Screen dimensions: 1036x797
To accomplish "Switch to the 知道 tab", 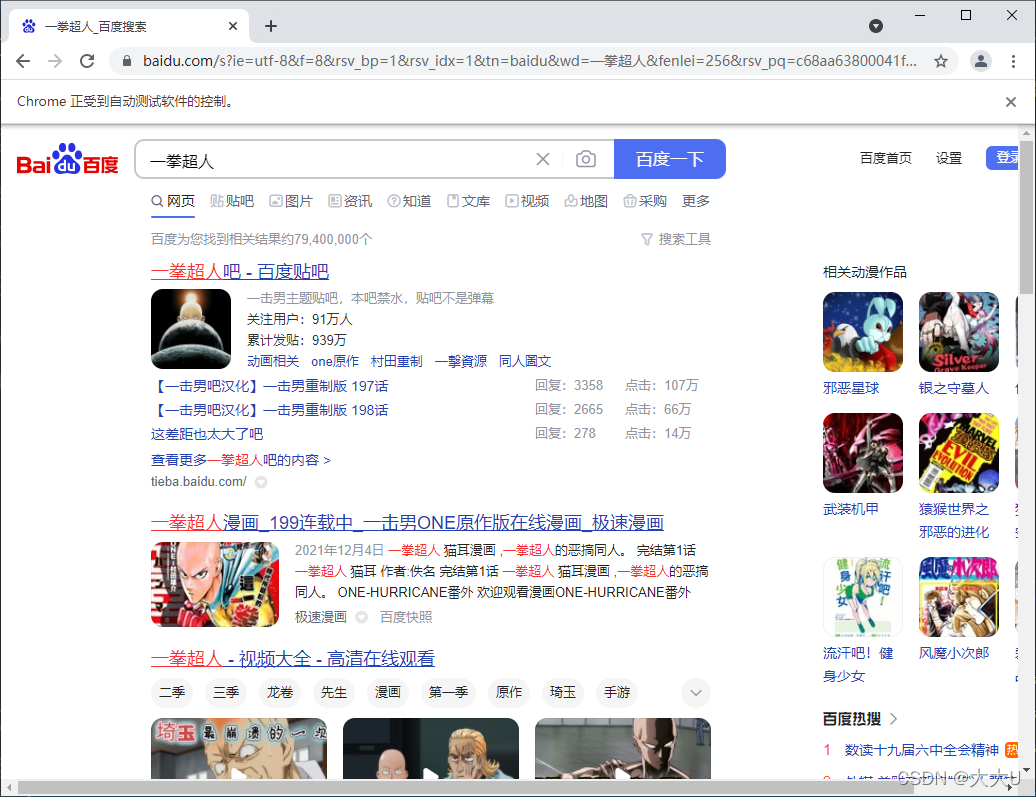I will (x=409, y=201).
